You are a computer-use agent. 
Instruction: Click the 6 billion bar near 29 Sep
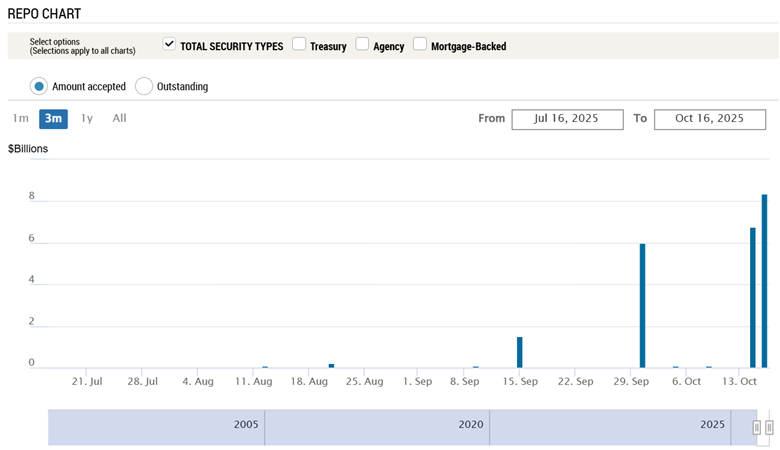(642, 306)
